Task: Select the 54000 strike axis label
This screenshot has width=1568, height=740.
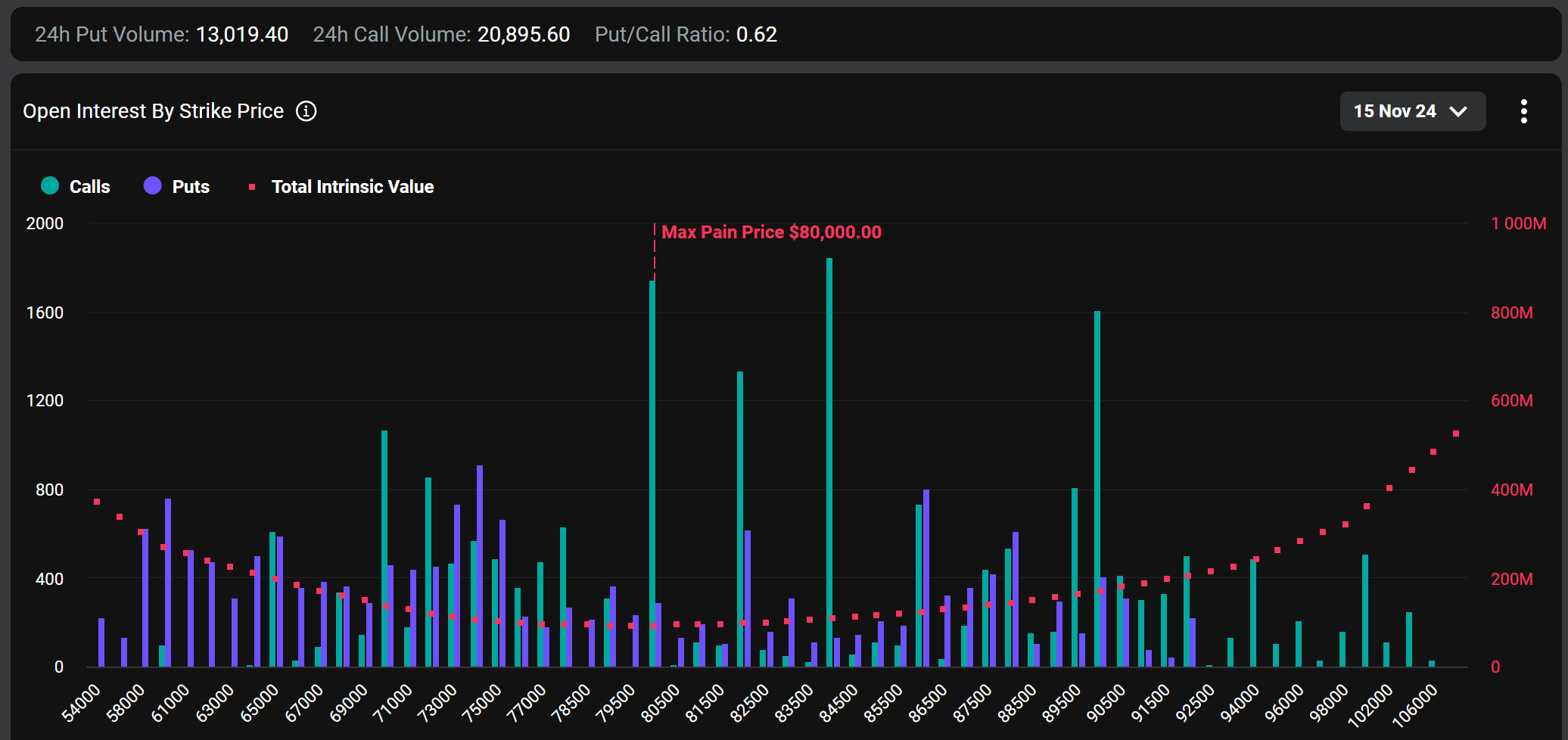Action: coord(81,703)
